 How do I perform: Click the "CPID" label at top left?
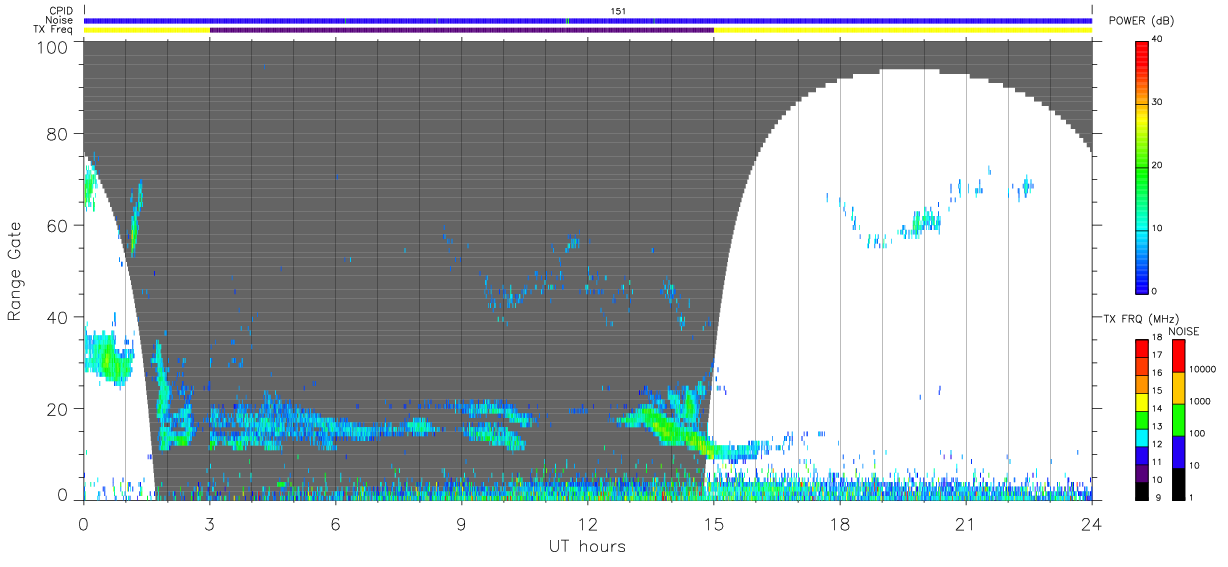pos(62,11)
